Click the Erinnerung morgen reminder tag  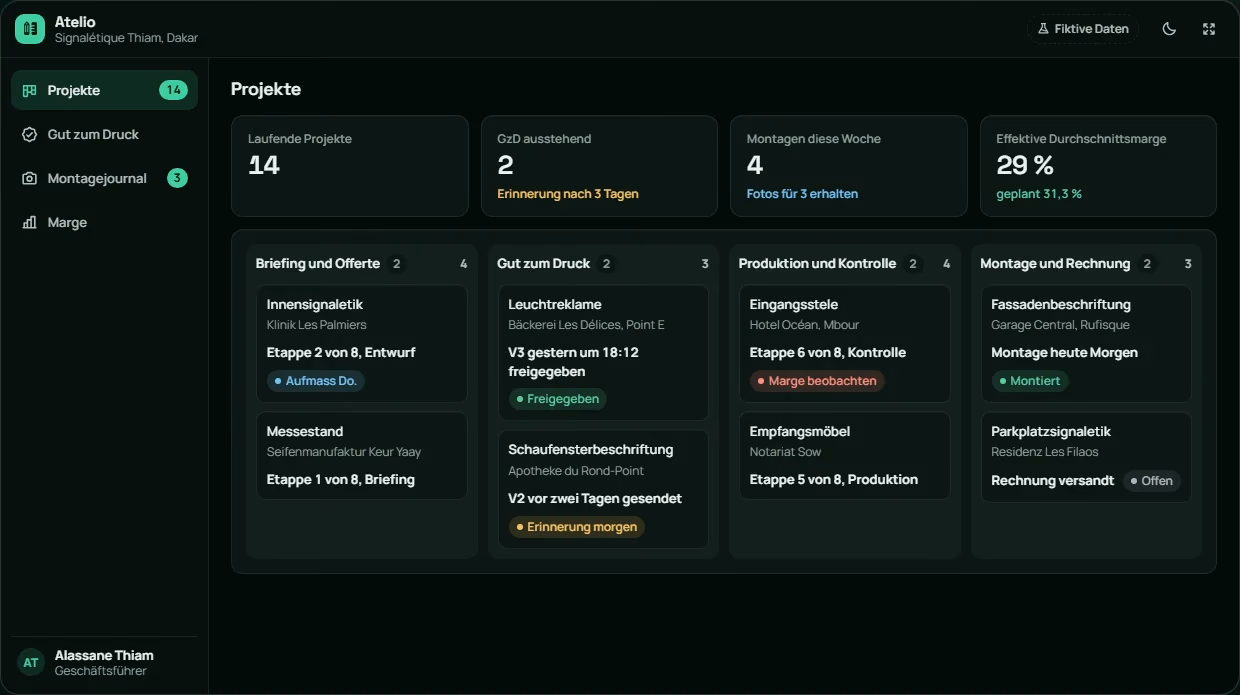[x=576, y=527]
